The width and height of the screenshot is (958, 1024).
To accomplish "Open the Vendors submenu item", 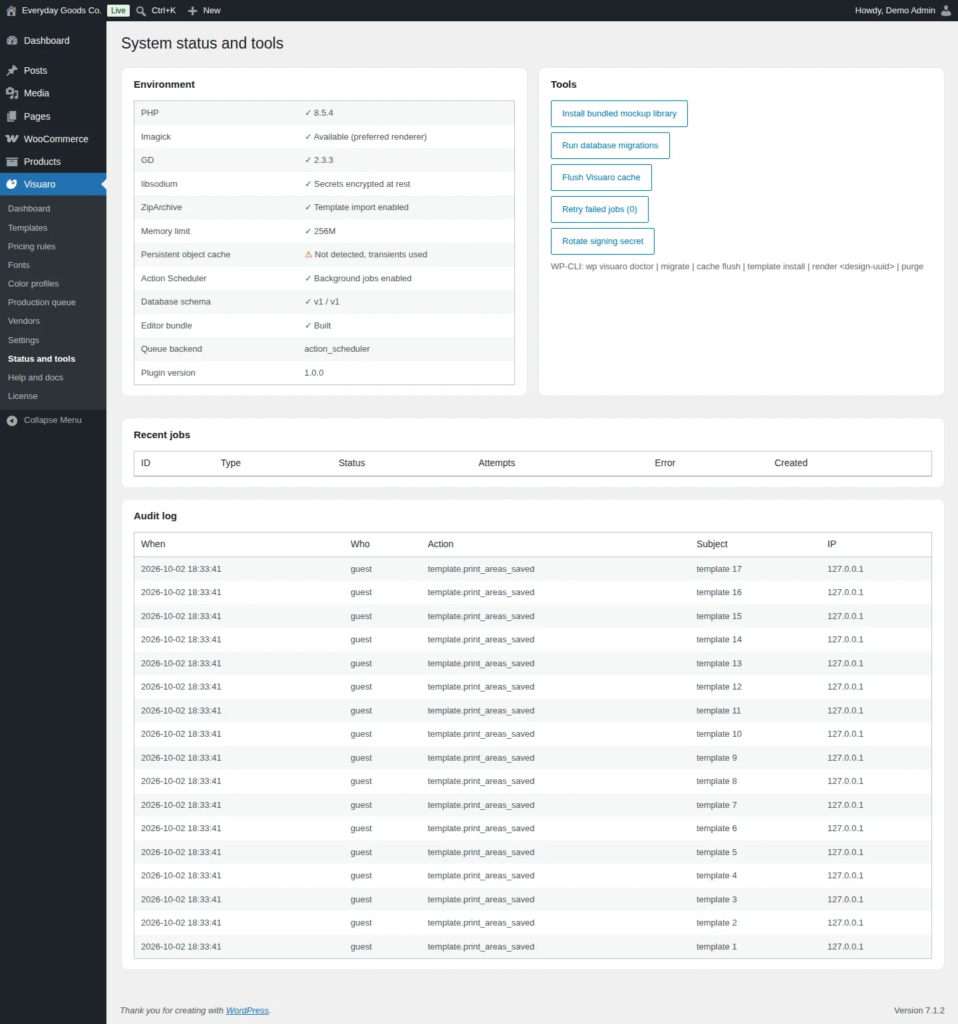I will point(24,321).
